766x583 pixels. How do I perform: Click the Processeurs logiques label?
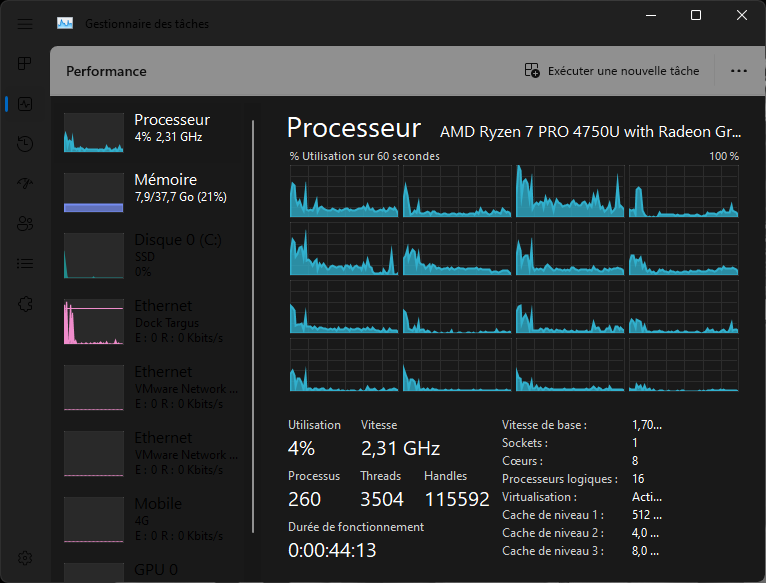click(560, 479)
